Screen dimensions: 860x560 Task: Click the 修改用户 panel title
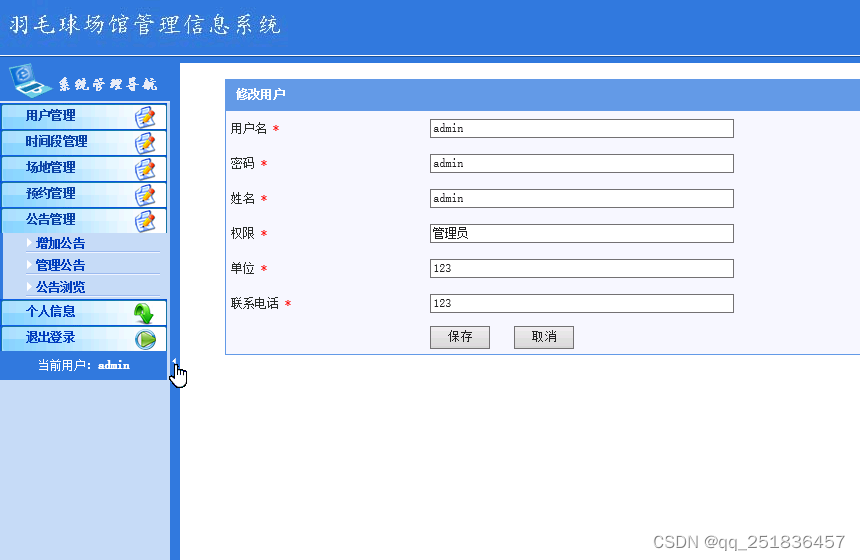pos(261,94)
